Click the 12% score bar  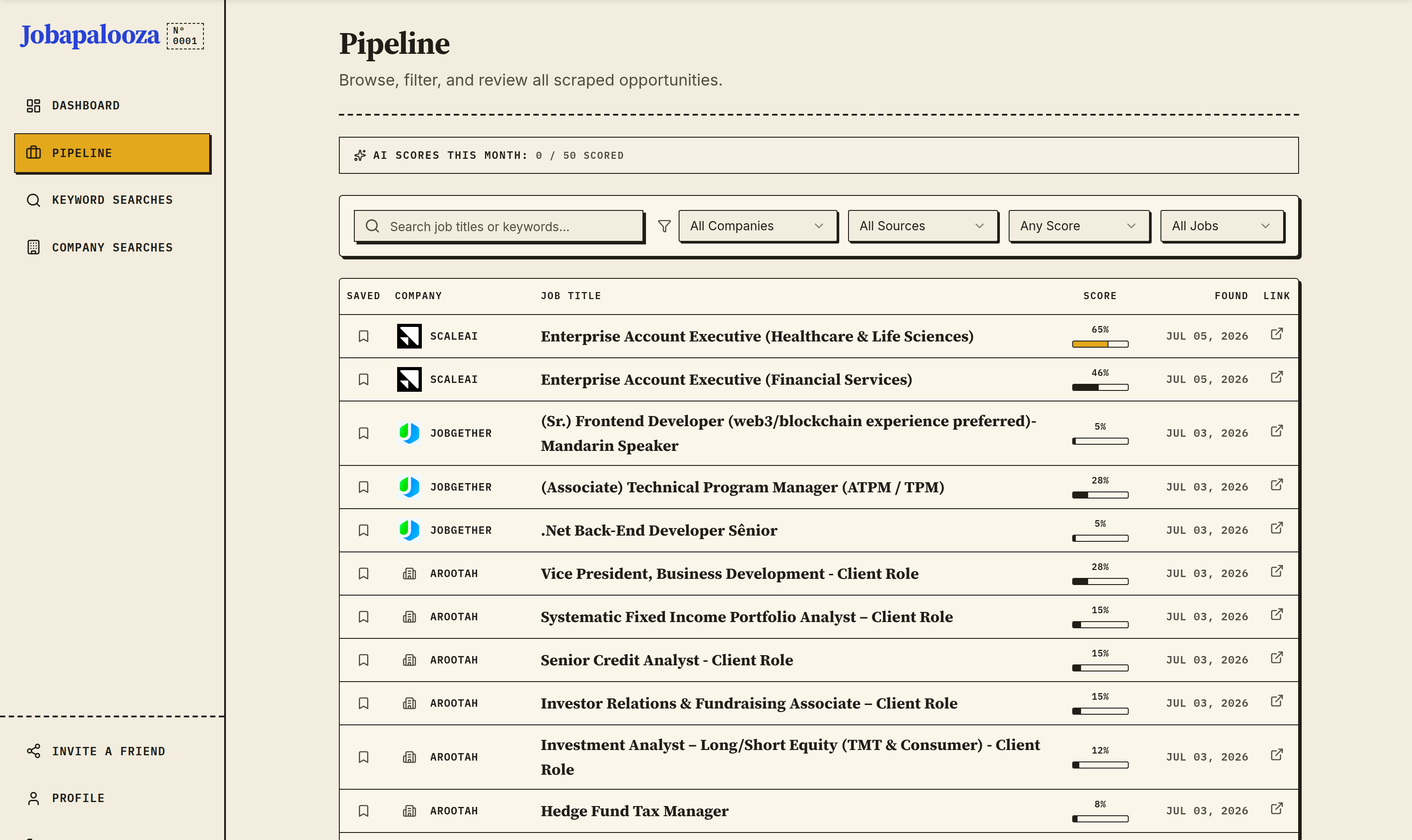[x=1100, y=765]
